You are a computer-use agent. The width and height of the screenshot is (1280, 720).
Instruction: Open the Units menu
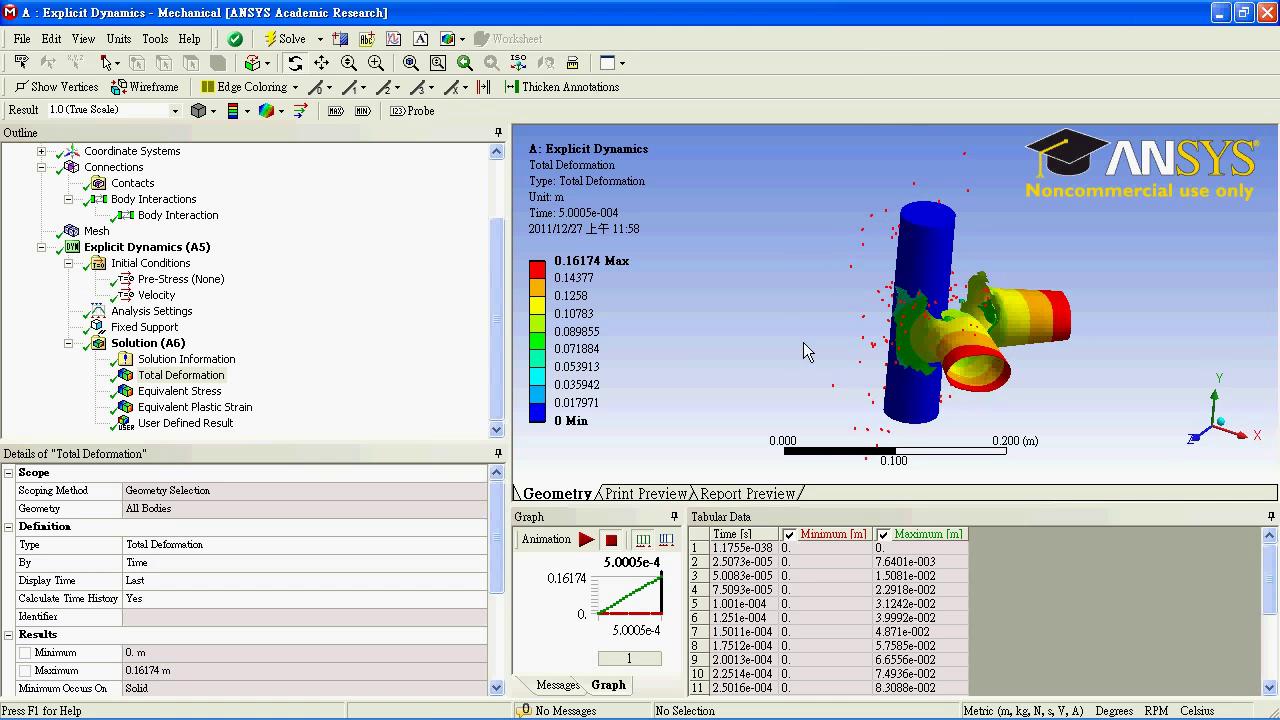(x=118, y=39)
